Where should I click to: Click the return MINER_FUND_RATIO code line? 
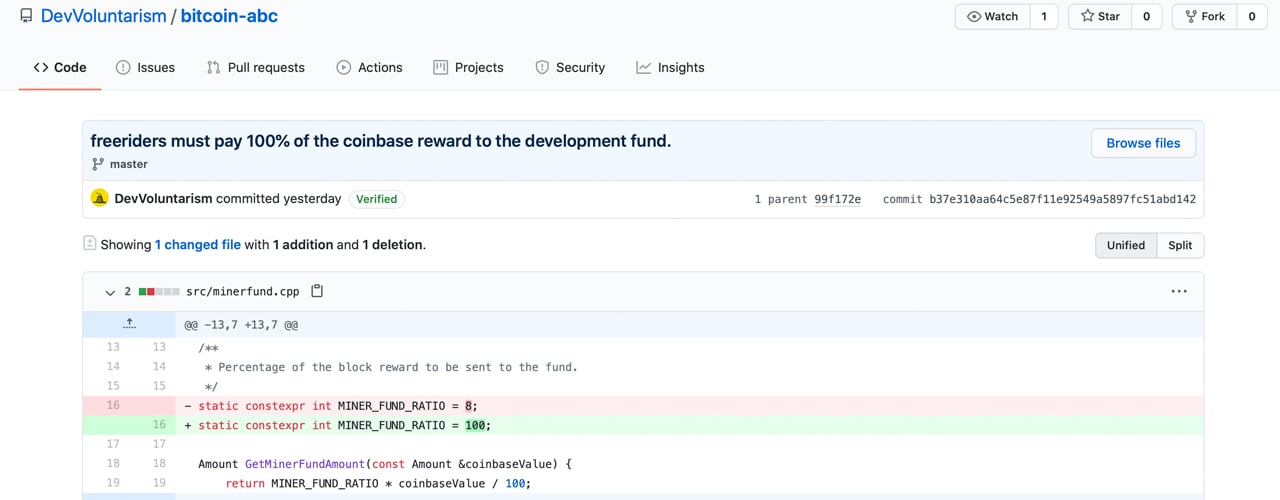(689, 483)
